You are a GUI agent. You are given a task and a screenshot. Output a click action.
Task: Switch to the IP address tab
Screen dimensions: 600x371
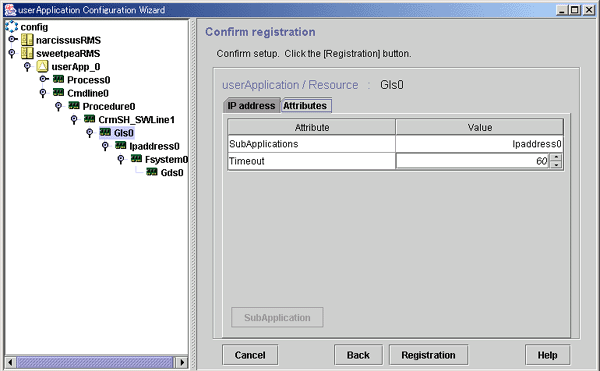pyautogui.click(x=251, y=106)
